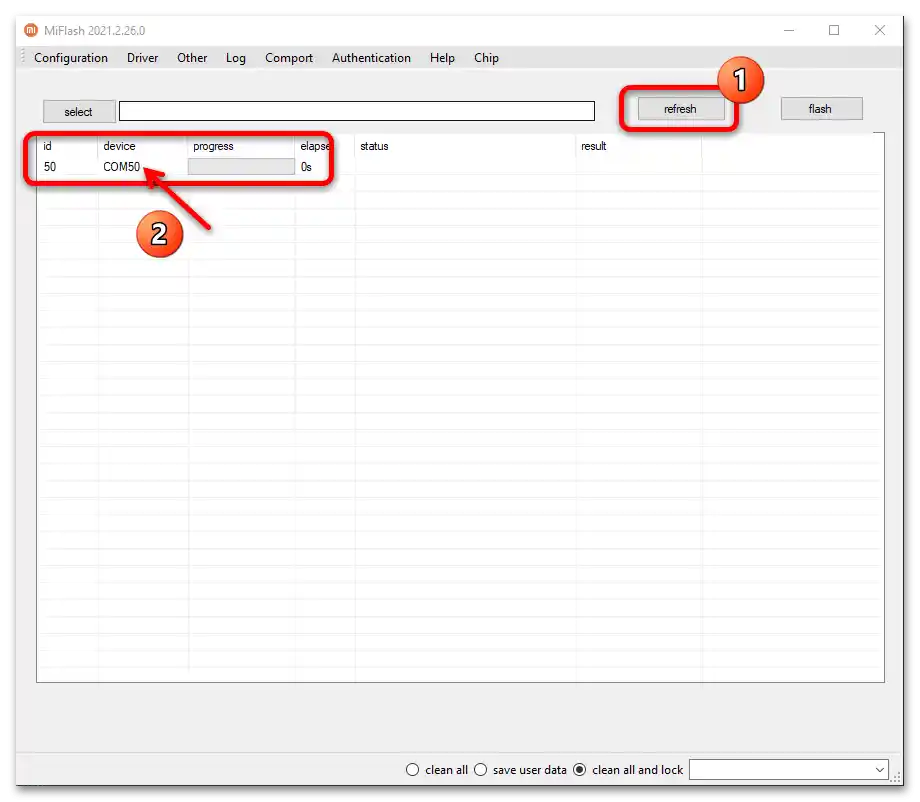Screen dimensions: 920x802
Task: Open the Chip menu
Action: coord(486,58)
